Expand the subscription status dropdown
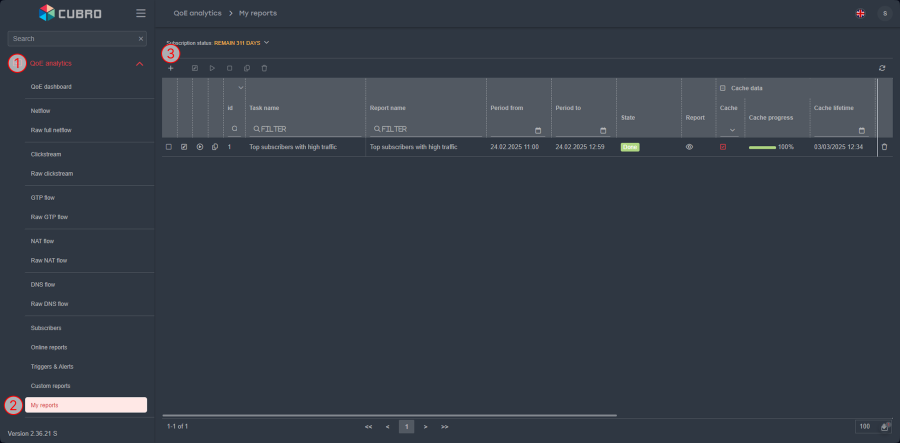 coord(267,43)
